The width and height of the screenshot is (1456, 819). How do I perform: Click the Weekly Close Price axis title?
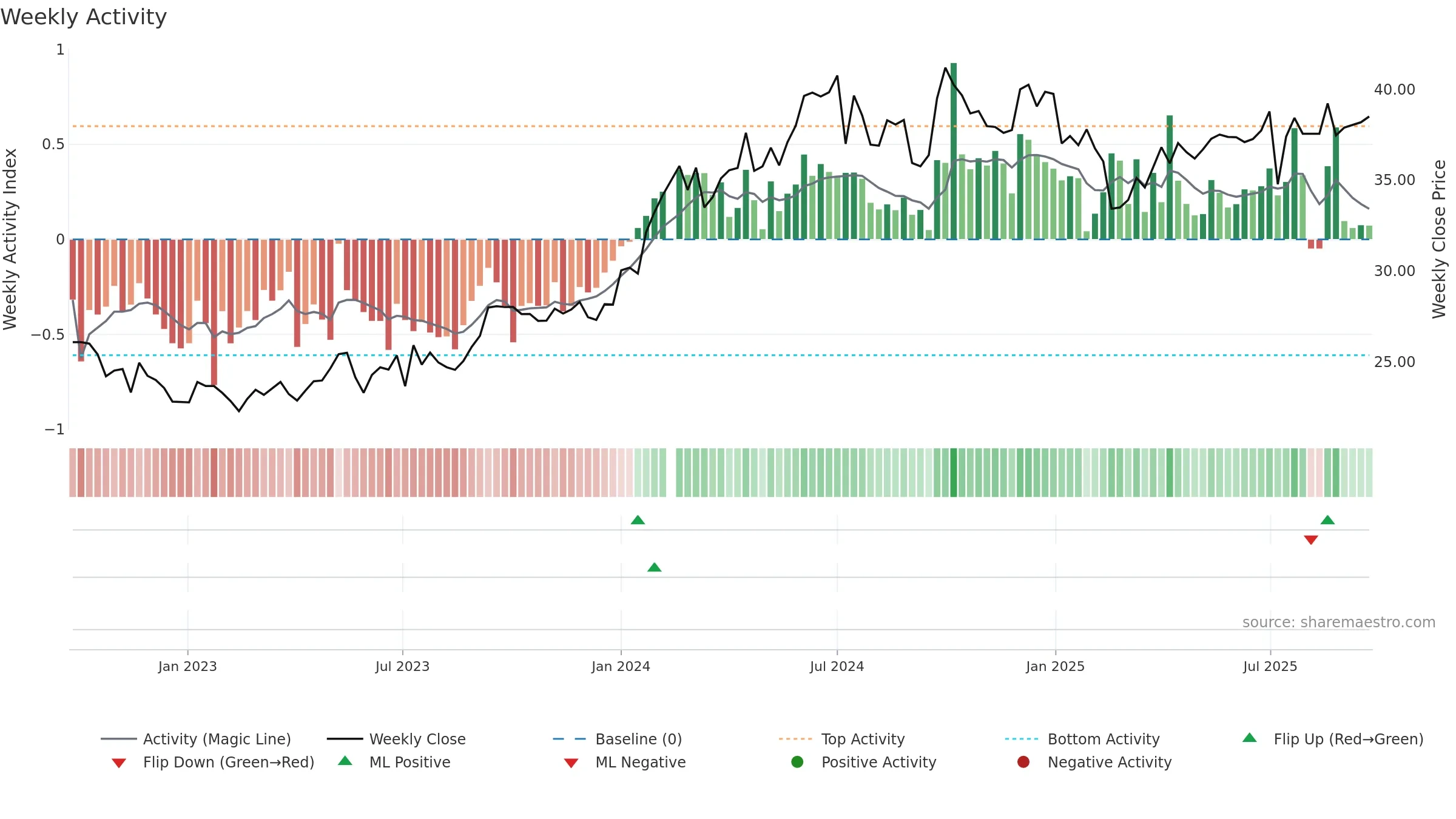pyautogui.click(x=1439, y=239)
